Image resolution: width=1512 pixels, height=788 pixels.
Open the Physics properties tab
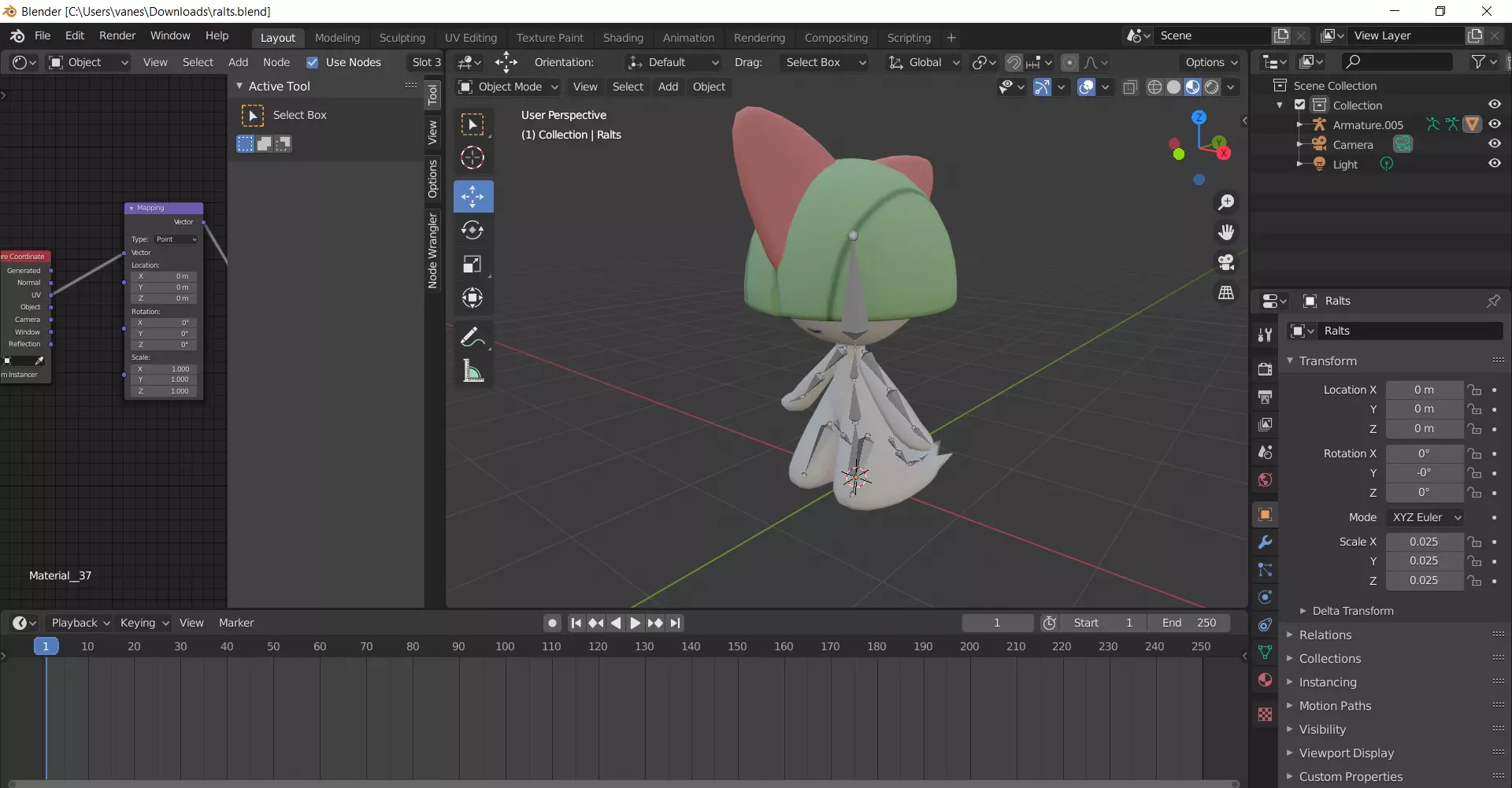tap(1265, 597)
